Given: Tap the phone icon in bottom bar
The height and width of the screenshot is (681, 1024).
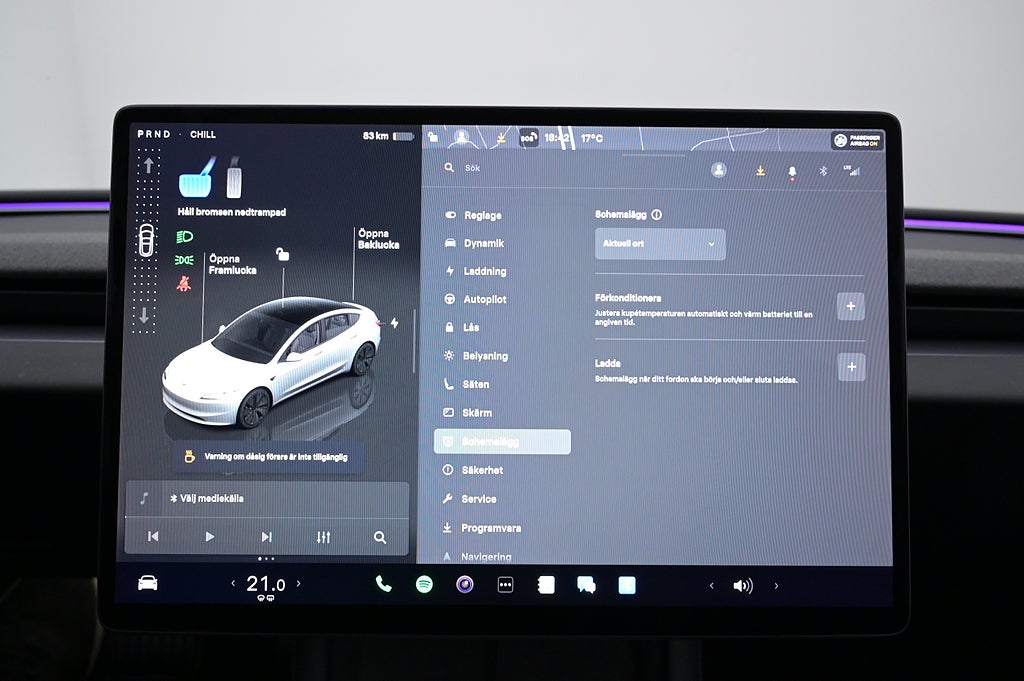Looking at the screenshot, I should [x=383, y=585].
